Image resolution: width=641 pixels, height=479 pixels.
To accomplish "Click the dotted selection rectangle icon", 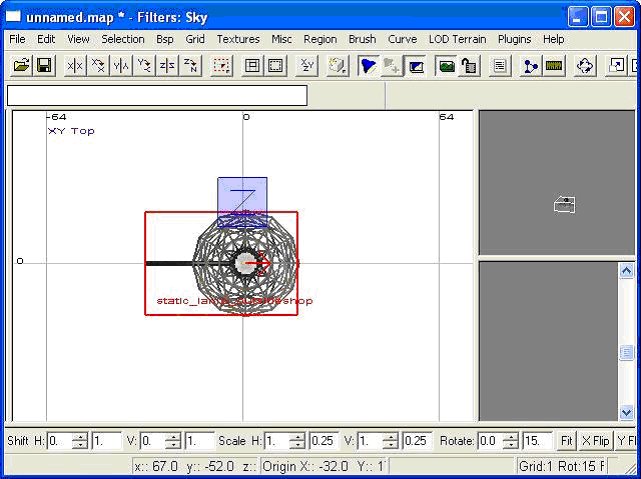I will [222, 66].
